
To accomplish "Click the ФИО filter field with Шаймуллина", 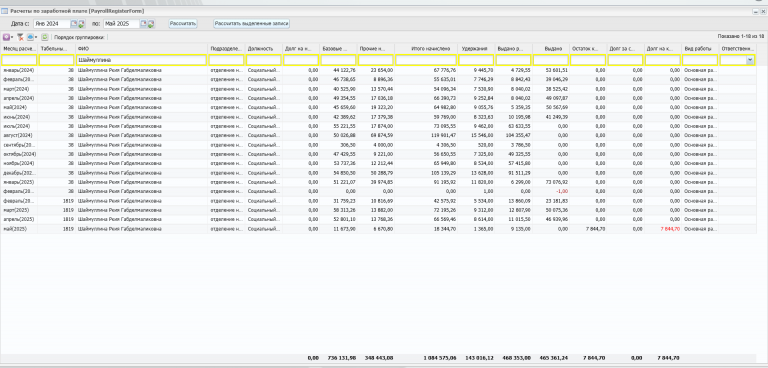I will tap(142, 60).
